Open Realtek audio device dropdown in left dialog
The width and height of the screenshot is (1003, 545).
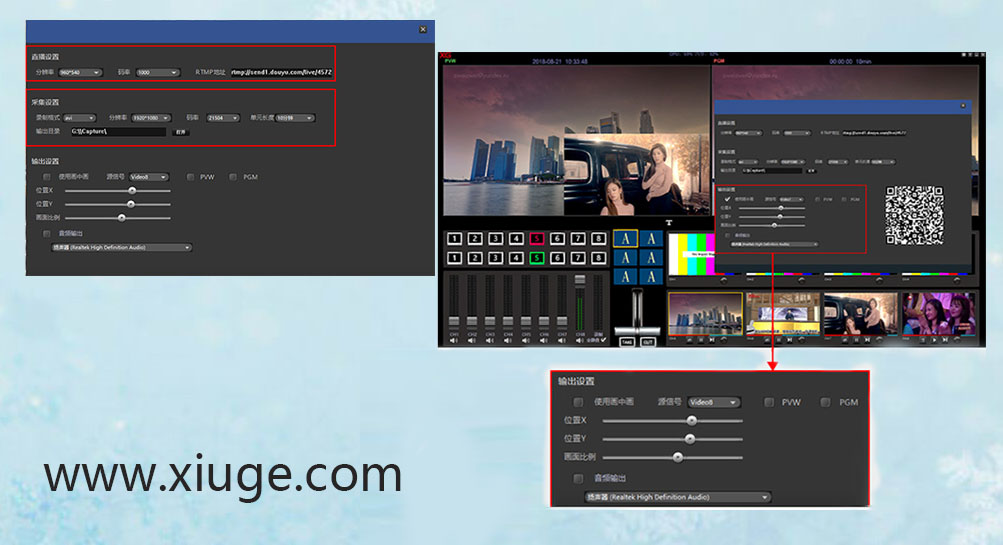(122, 247)
